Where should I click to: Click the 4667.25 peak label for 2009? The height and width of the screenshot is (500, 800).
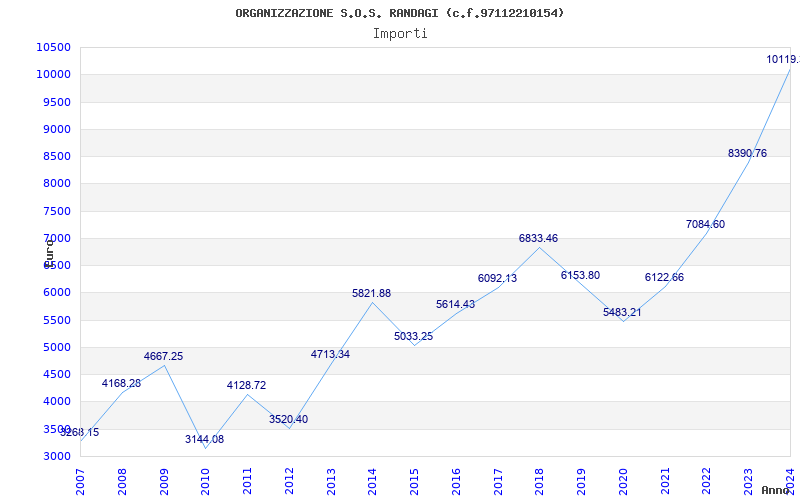pyautogui.click(x=163, y=356)
